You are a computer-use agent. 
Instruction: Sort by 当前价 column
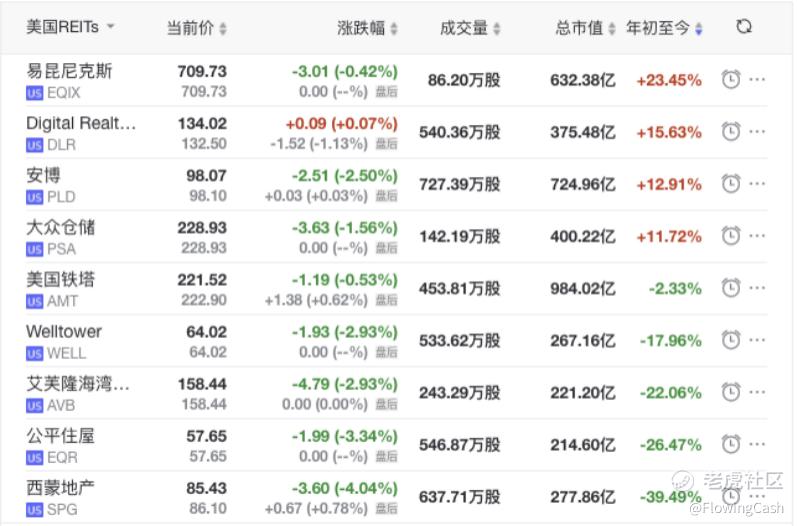[x=196, y=28]
